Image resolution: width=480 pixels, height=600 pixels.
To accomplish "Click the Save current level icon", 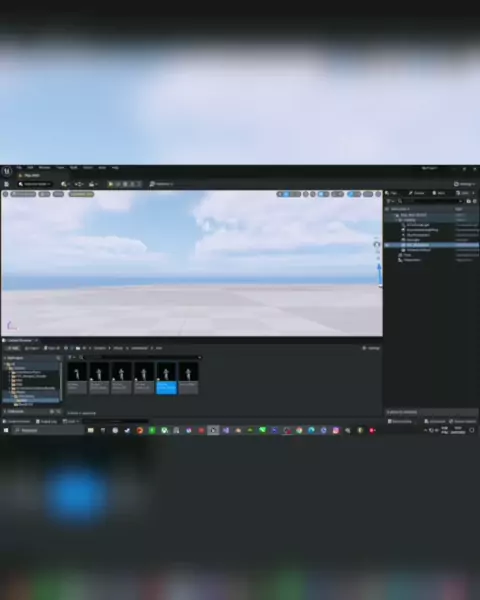I will coord(6,184).
